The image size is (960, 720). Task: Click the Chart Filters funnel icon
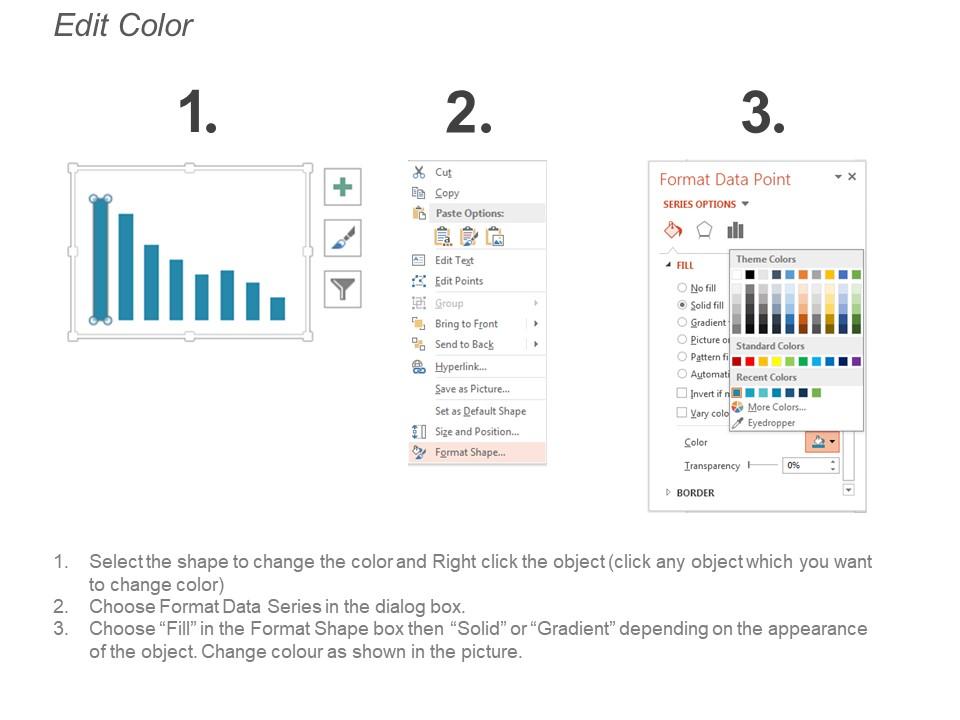click(x=342, y=290)
